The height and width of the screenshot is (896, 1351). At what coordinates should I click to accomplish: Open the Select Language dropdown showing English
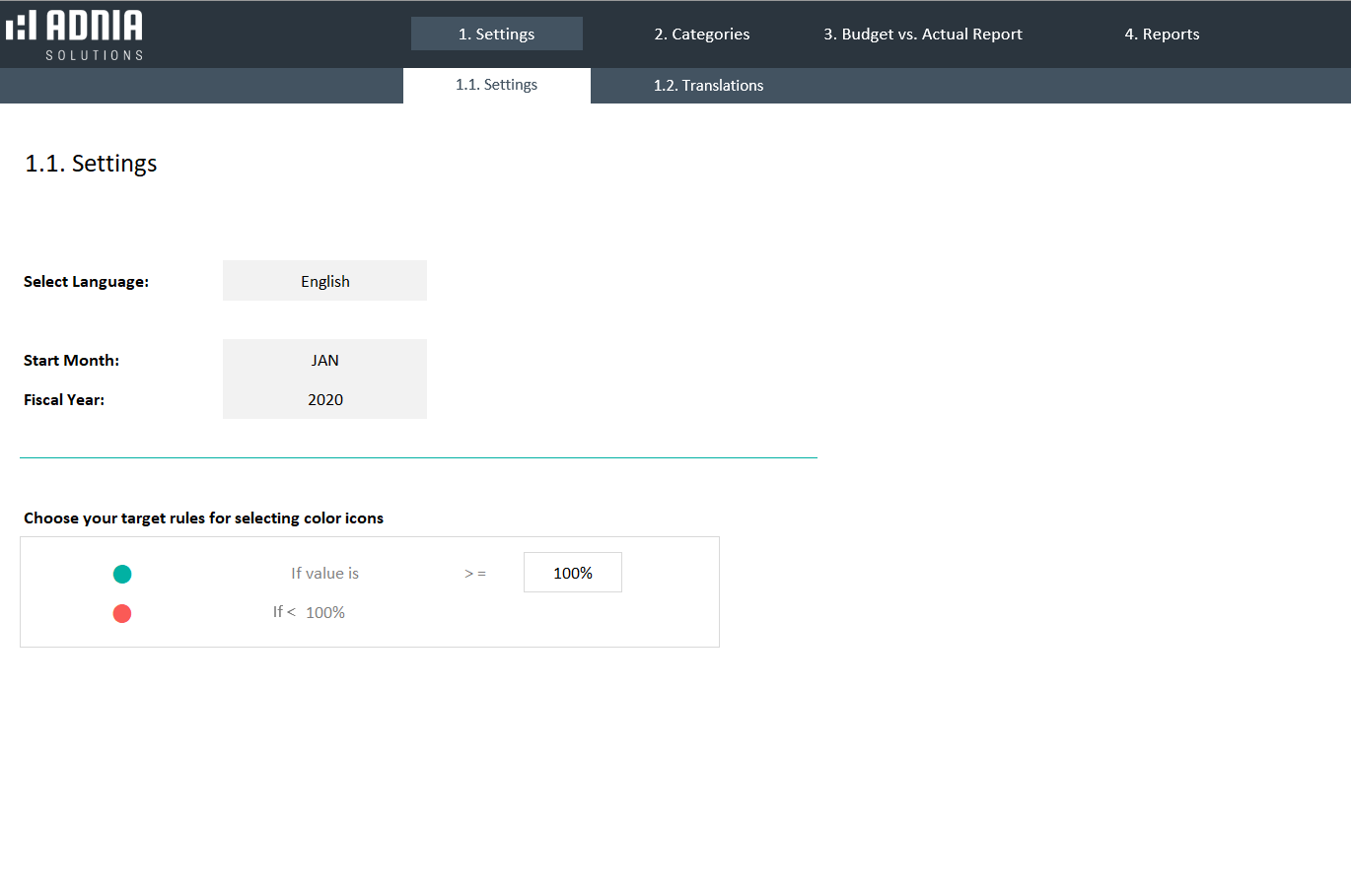(x=324, y=281)
